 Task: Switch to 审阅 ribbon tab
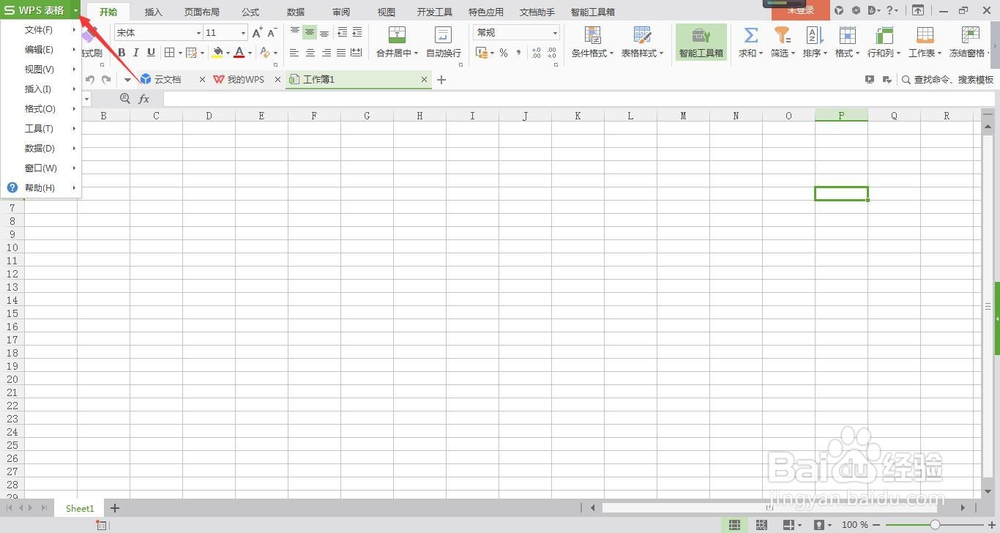(341, 12)
